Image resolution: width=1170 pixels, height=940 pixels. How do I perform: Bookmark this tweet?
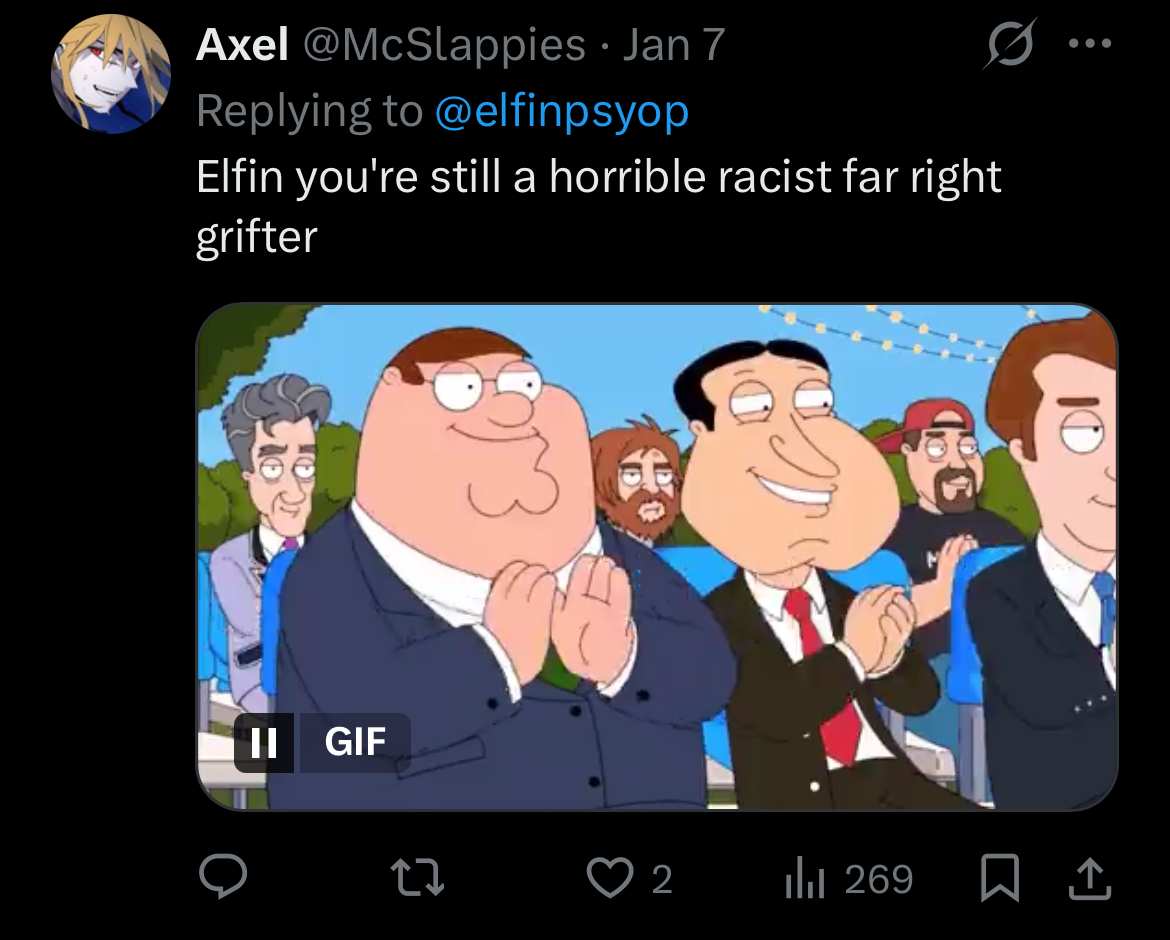click(999, 877)
